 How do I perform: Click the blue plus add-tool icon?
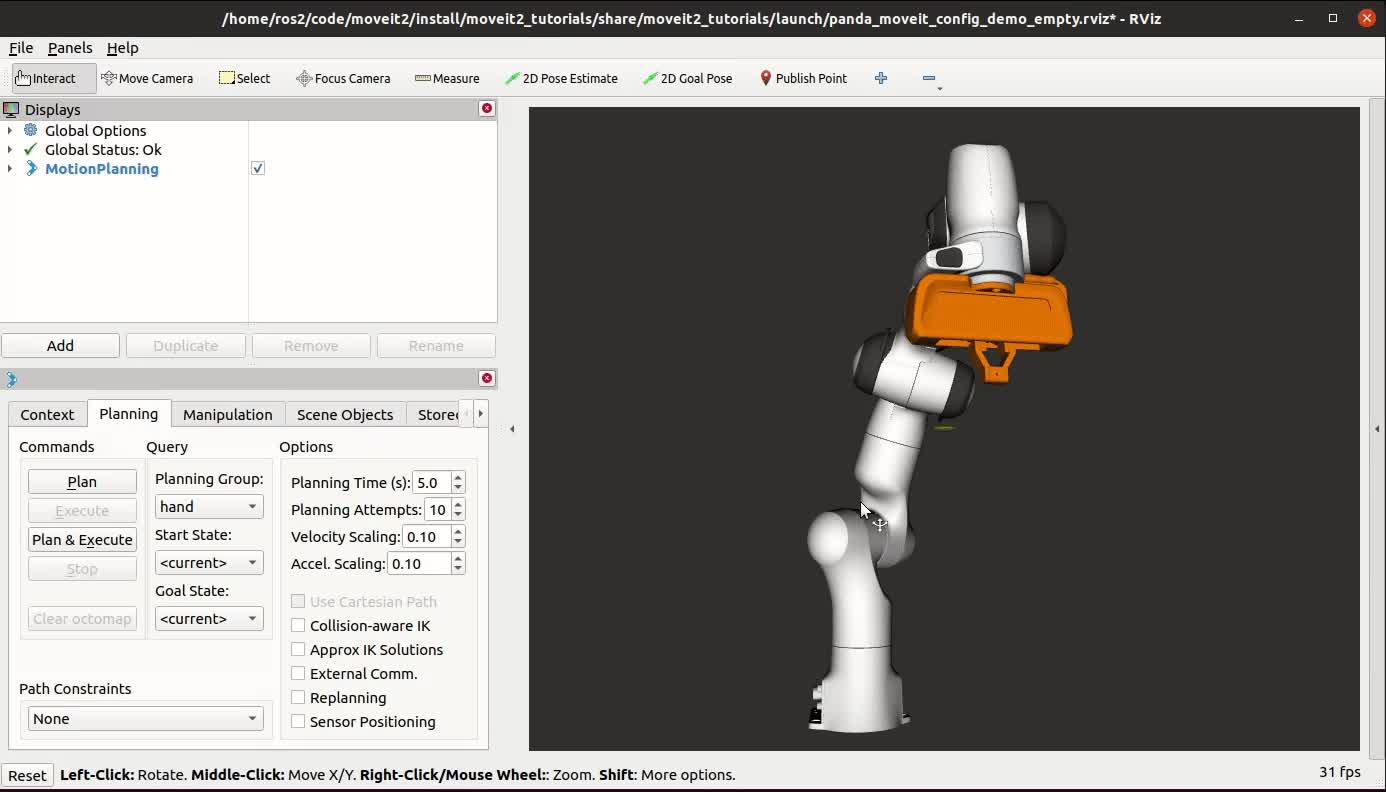(x=881, y=78)
